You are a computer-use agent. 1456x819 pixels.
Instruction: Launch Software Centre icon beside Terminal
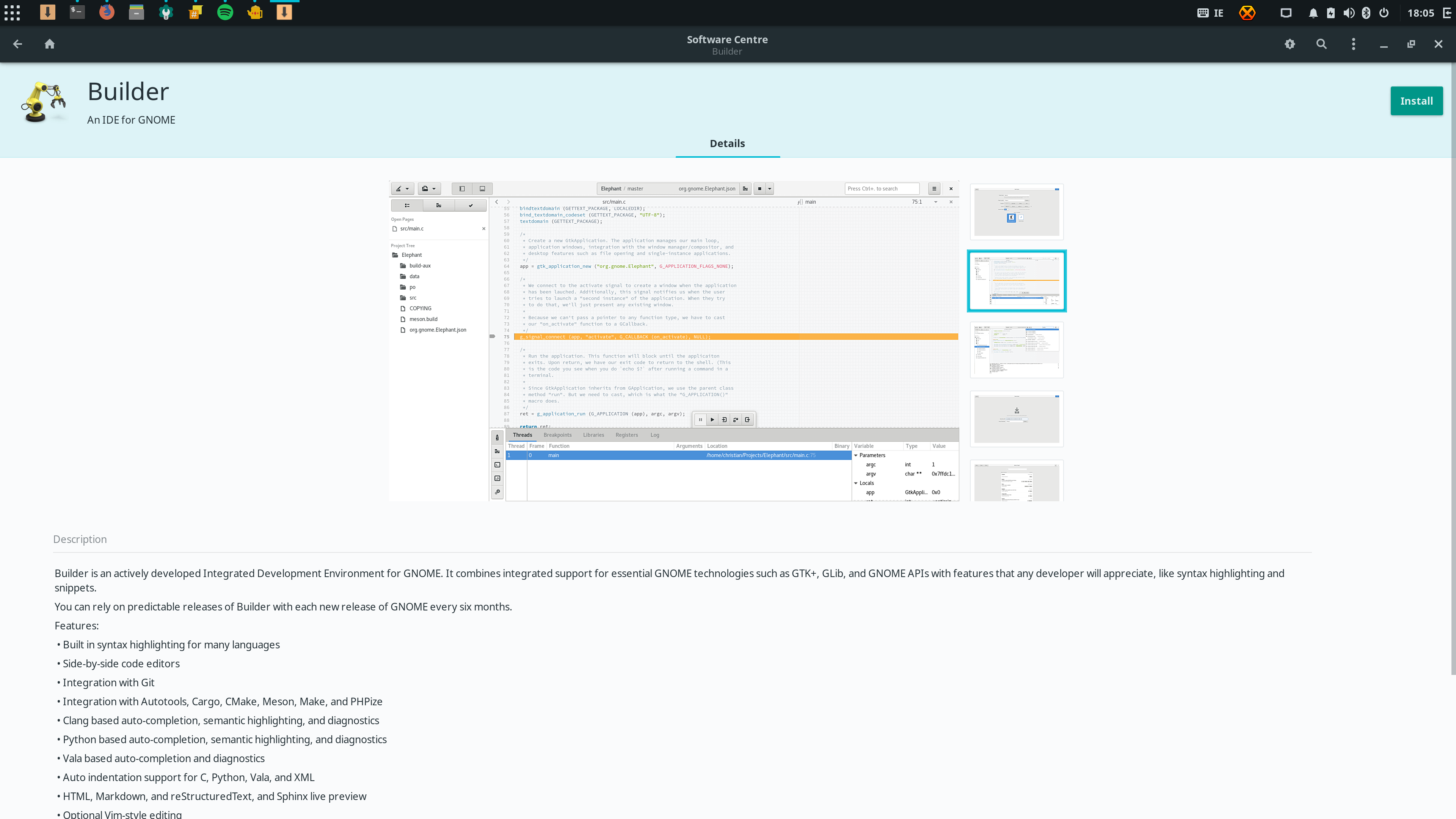tap(47, 13)
